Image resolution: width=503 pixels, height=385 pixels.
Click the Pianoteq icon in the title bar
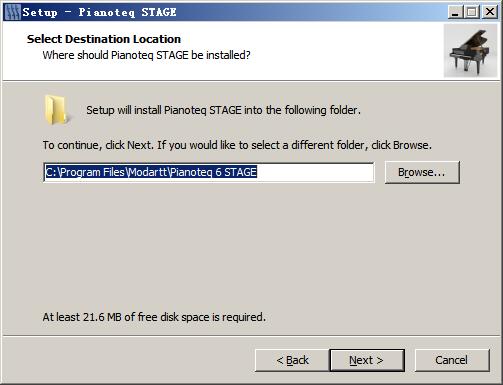[x=13, y=12]
